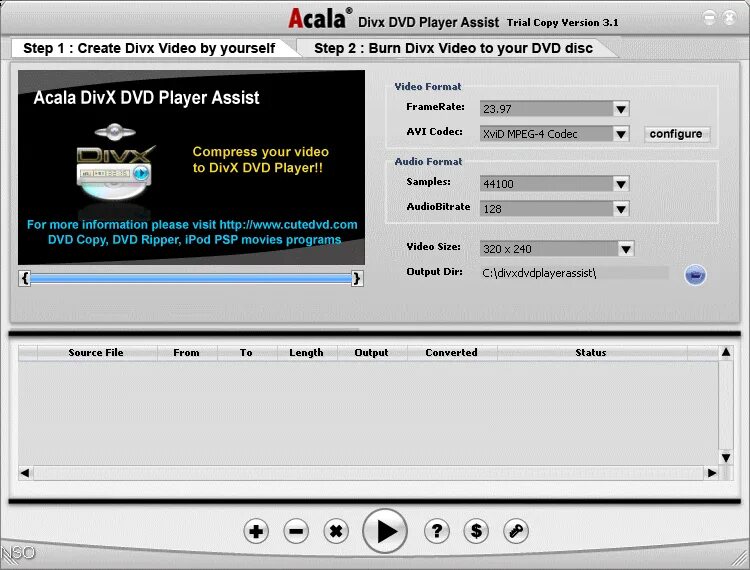Click the file list scroll down arrow
Screen dimensions: 750x570
pyautogui.click(x=726, y=458)
